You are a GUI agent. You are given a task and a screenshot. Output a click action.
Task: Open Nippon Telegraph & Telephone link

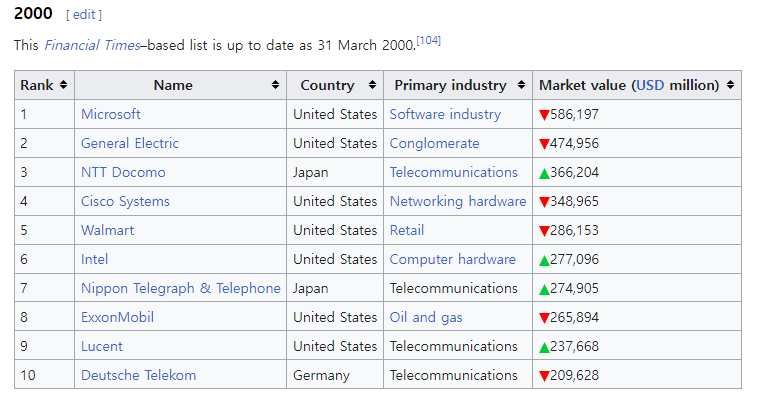coord(181,288)
